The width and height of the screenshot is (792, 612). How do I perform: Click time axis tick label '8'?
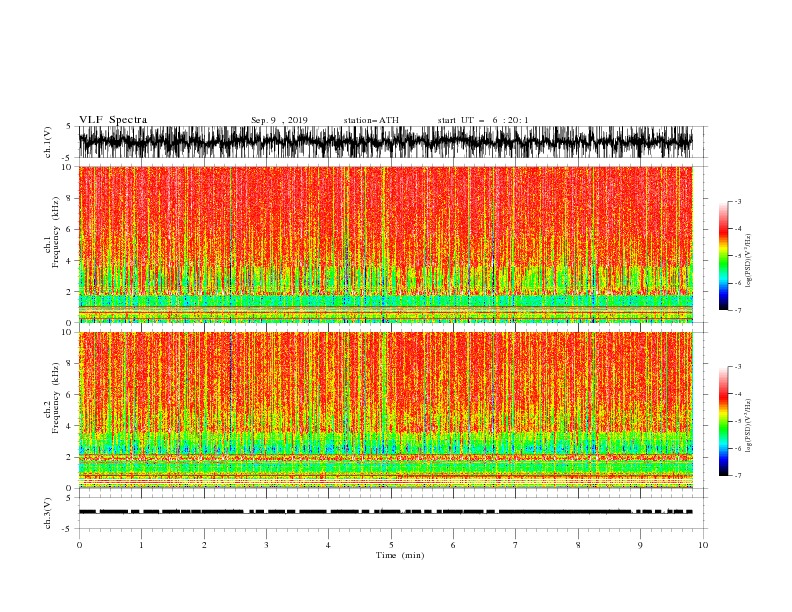[578, 545]
